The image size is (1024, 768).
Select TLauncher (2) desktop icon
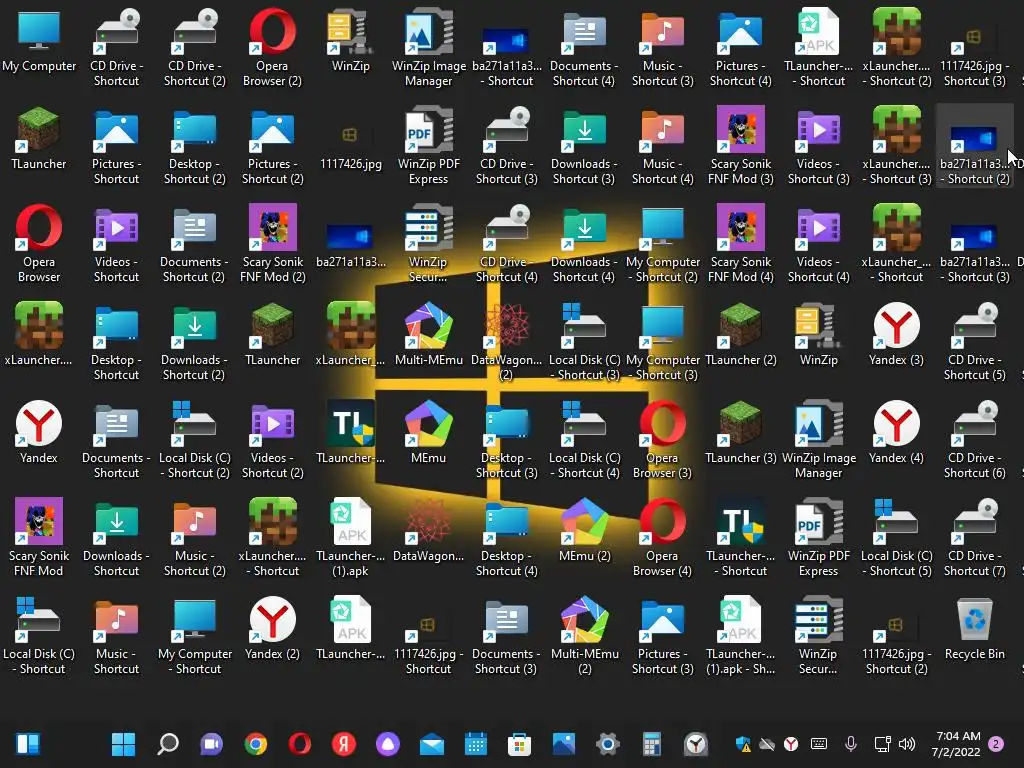coord(741,333)
